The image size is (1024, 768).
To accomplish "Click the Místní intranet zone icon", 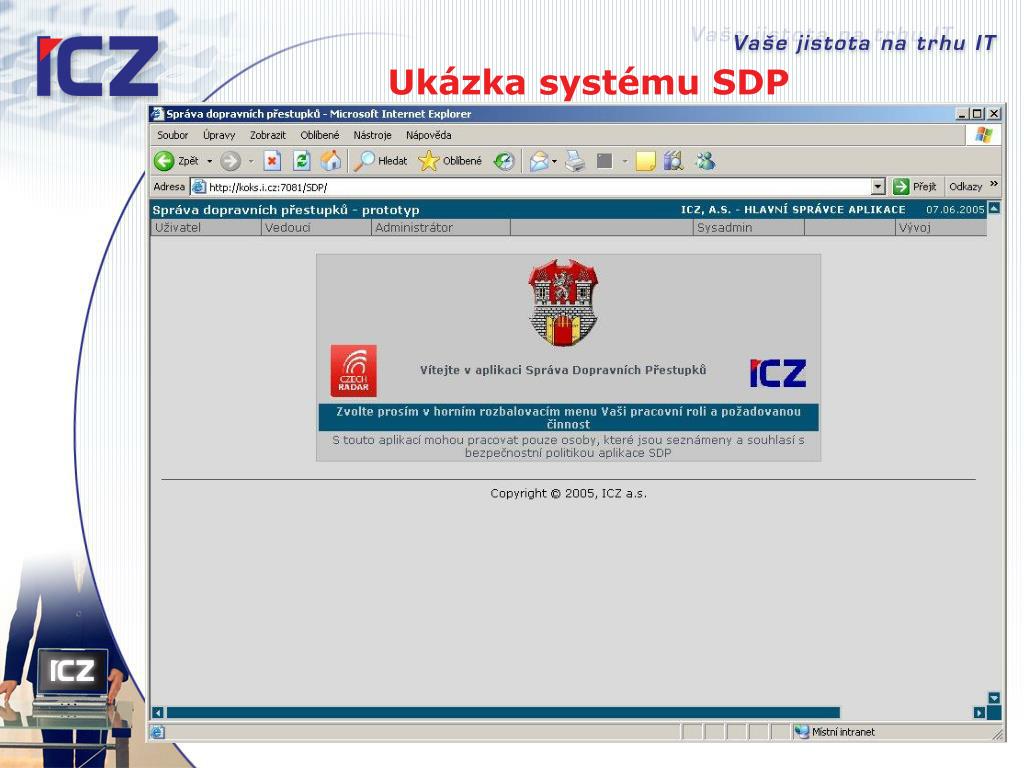I will click(802, 732).
